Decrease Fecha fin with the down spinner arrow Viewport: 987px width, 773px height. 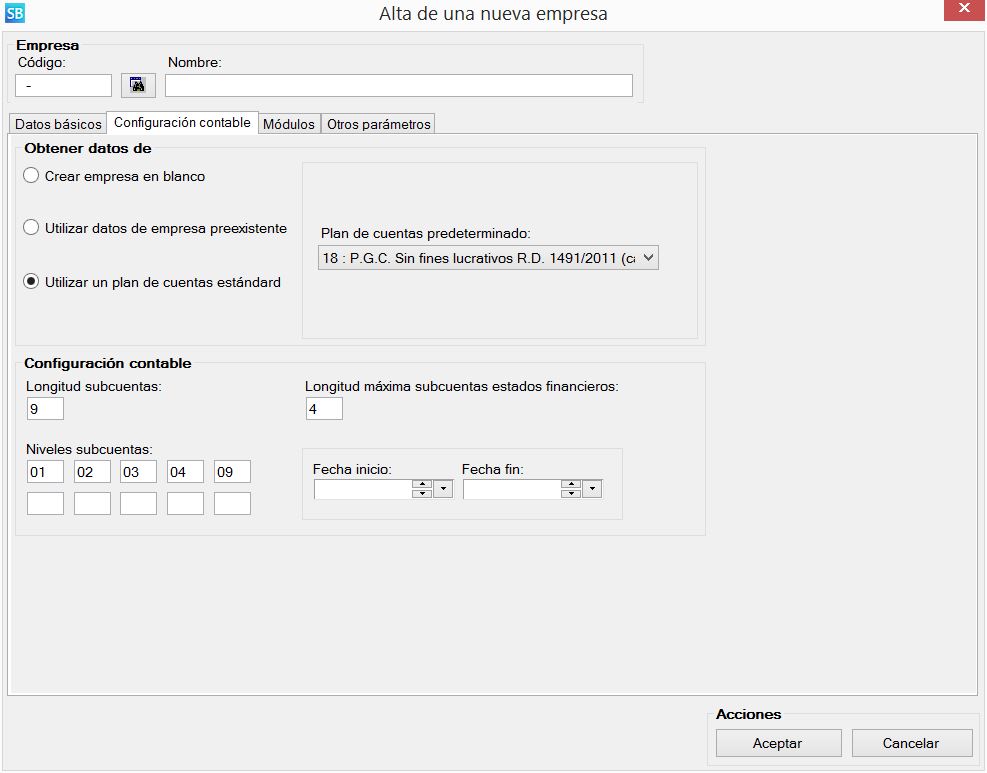tap(571, 493)
